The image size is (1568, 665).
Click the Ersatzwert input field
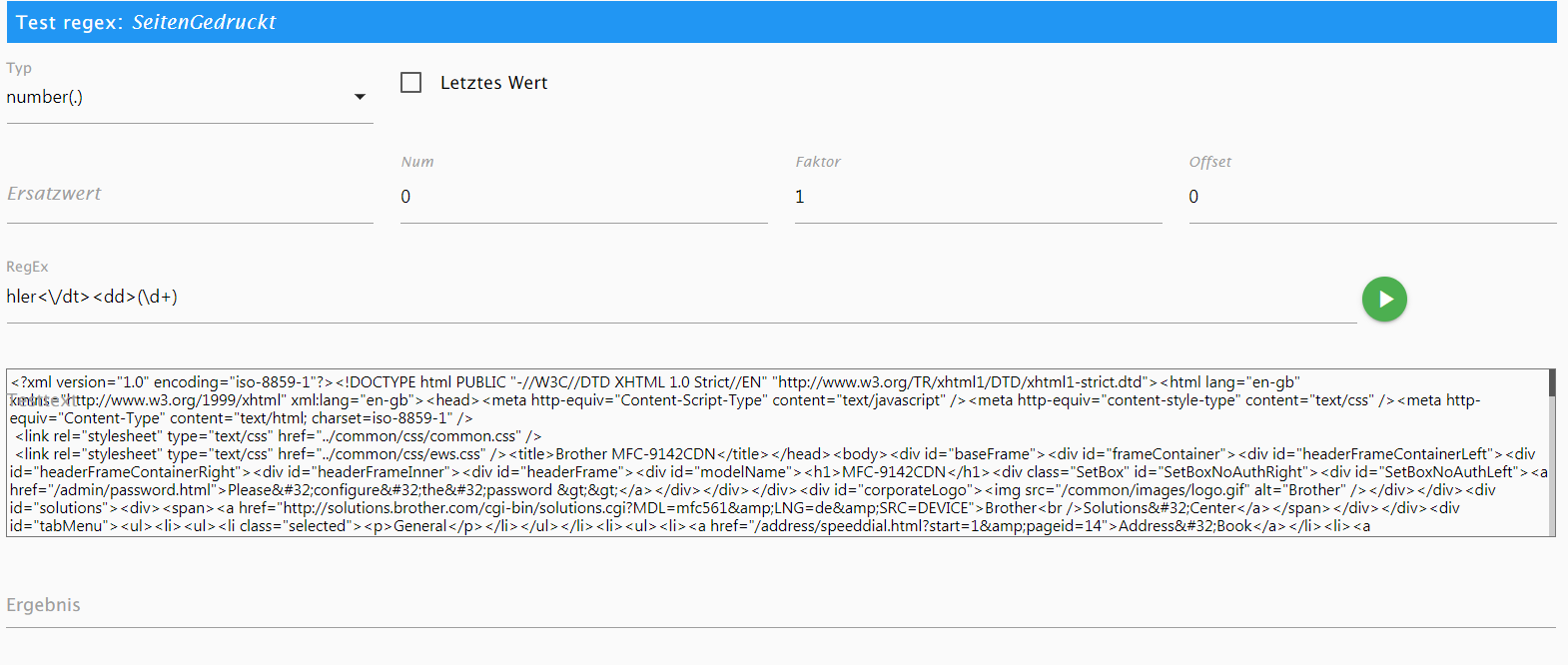pyautogui.click(x=190, y=195)
